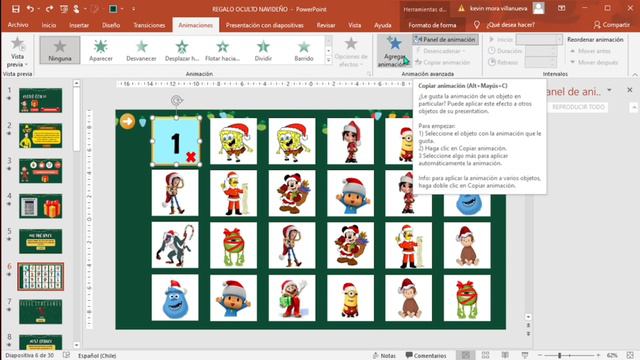Open animation pane options dropdown arrow
The height and width of the screenshot is (360, 640).
[609, 90]
